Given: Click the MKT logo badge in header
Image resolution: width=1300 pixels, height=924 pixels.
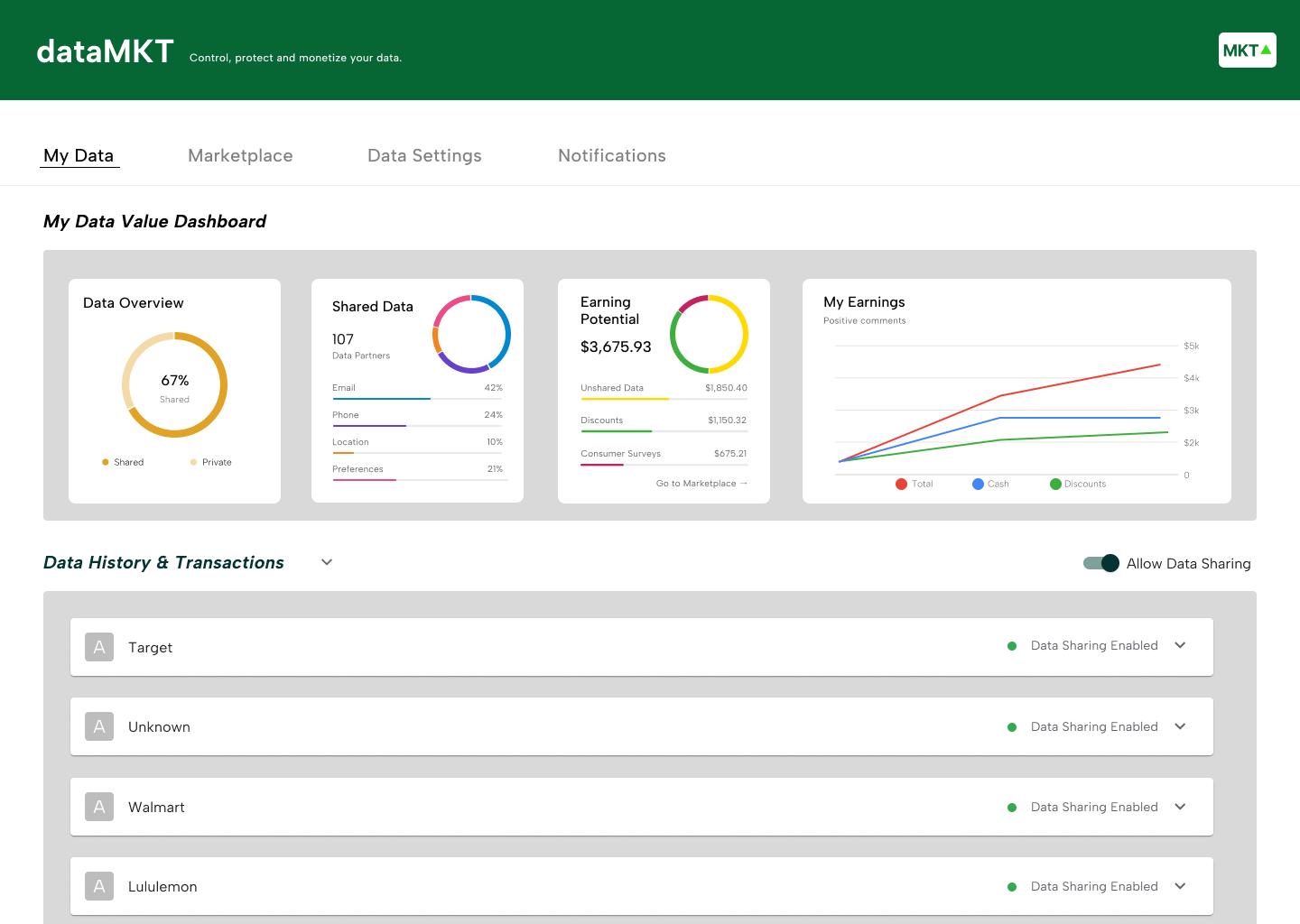Looking at the screenshot, I should (1247, 51).
